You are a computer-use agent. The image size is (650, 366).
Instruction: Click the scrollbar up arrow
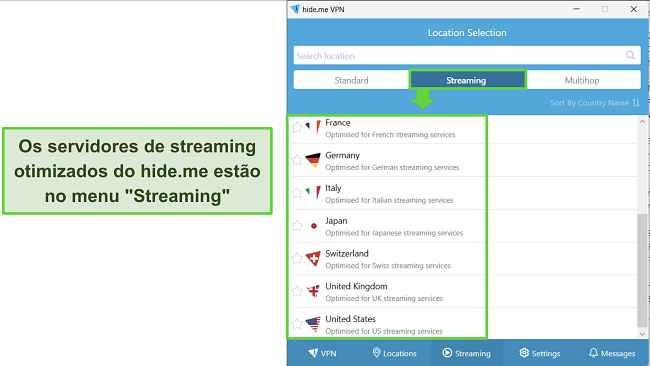[x=643, y=121]
